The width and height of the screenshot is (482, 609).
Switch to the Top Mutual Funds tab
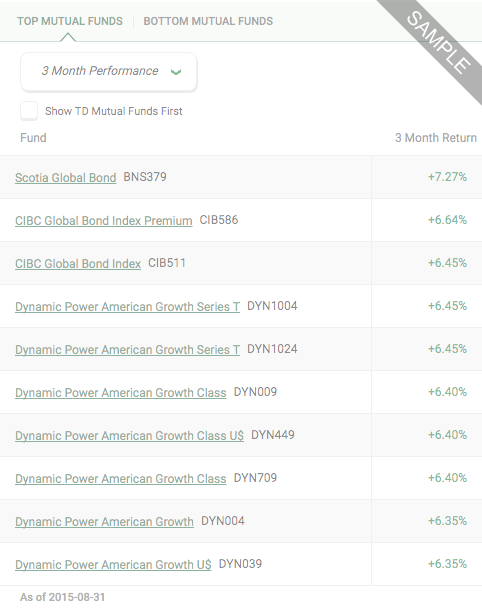tap(70, 21)
